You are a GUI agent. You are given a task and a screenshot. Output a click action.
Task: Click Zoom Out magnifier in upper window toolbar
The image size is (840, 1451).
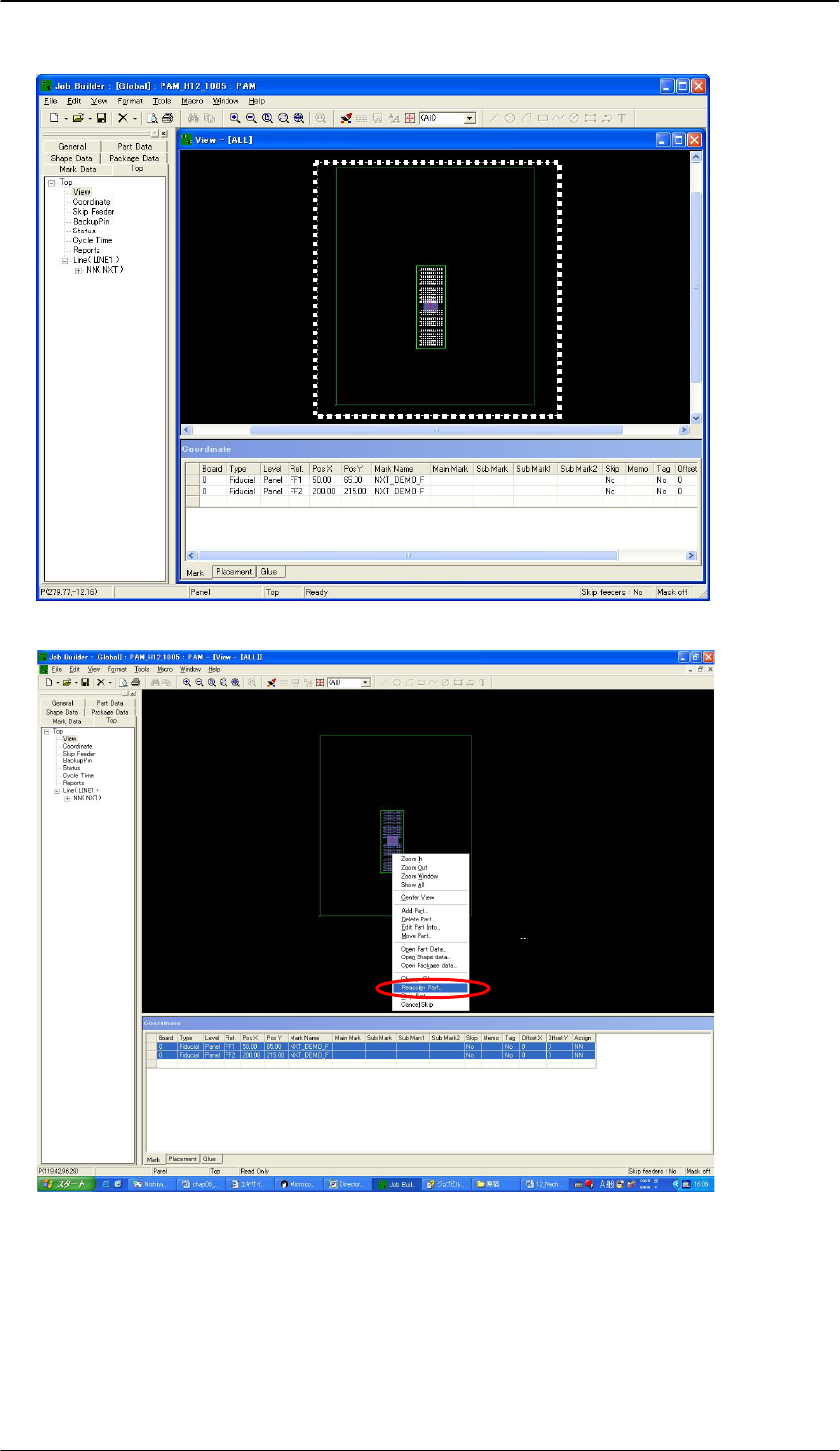click(x=252, y=118)
